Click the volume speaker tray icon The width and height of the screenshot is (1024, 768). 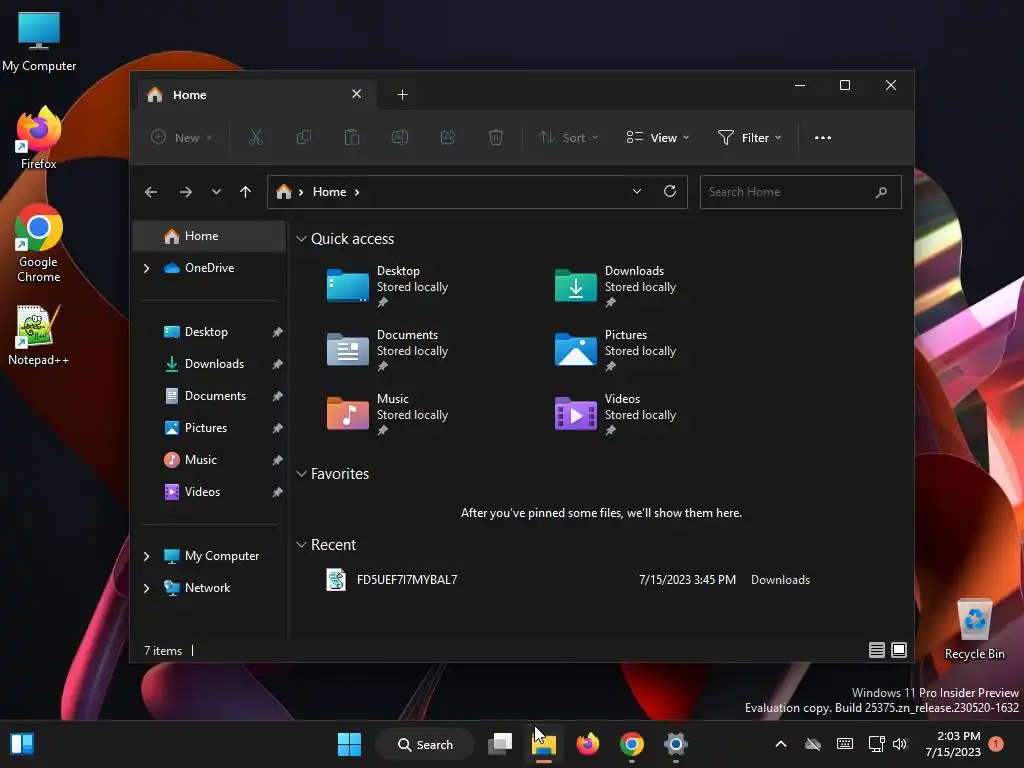(900, 744)
